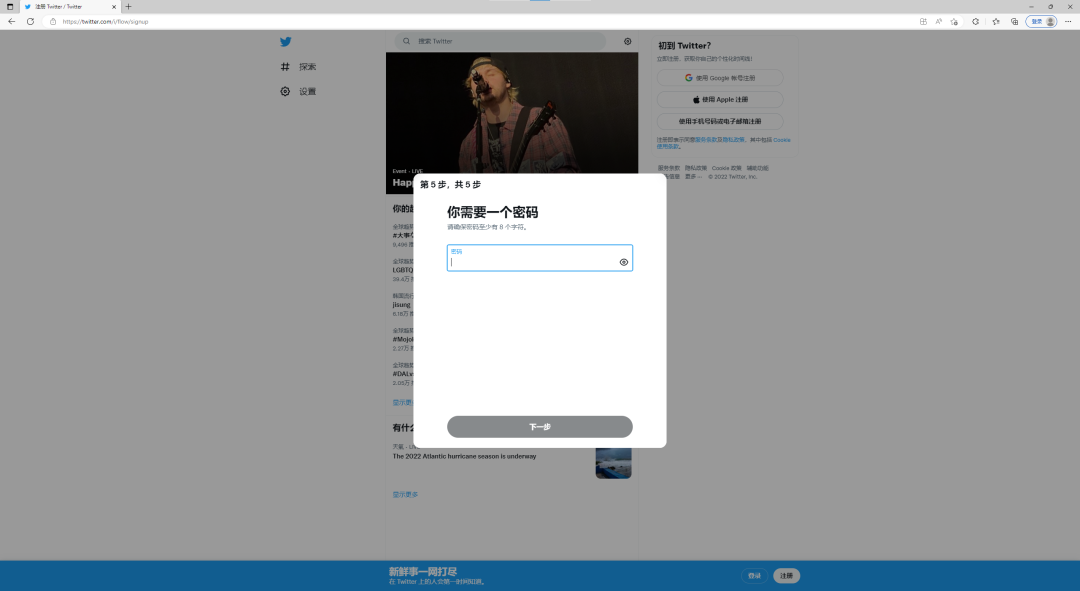Viewport: 1080px width, 591px height.
Task: Minimize the browser window
Action: (1031, 6)
